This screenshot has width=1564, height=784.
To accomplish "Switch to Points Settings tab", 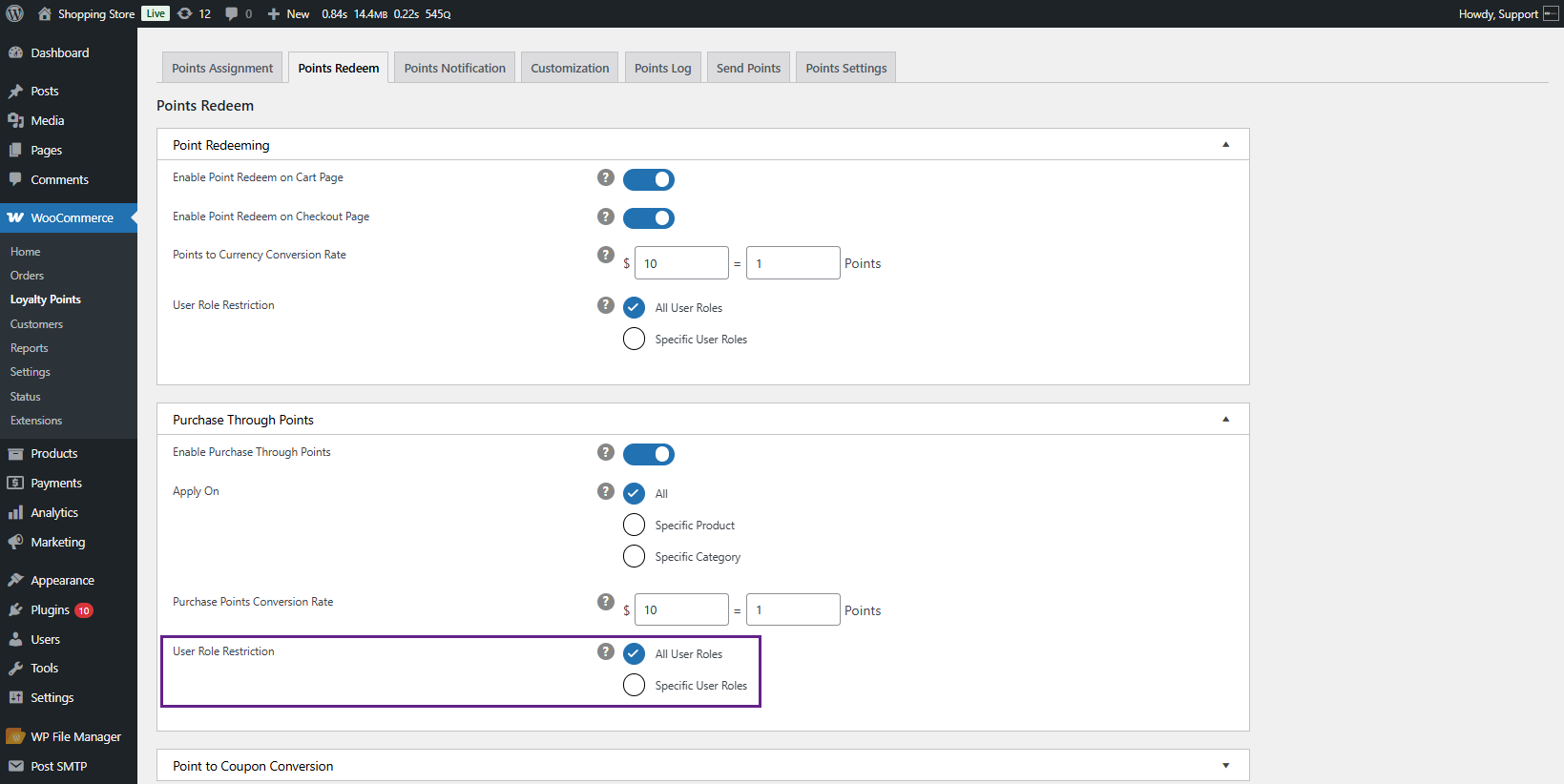I will (x=845, y=68).
